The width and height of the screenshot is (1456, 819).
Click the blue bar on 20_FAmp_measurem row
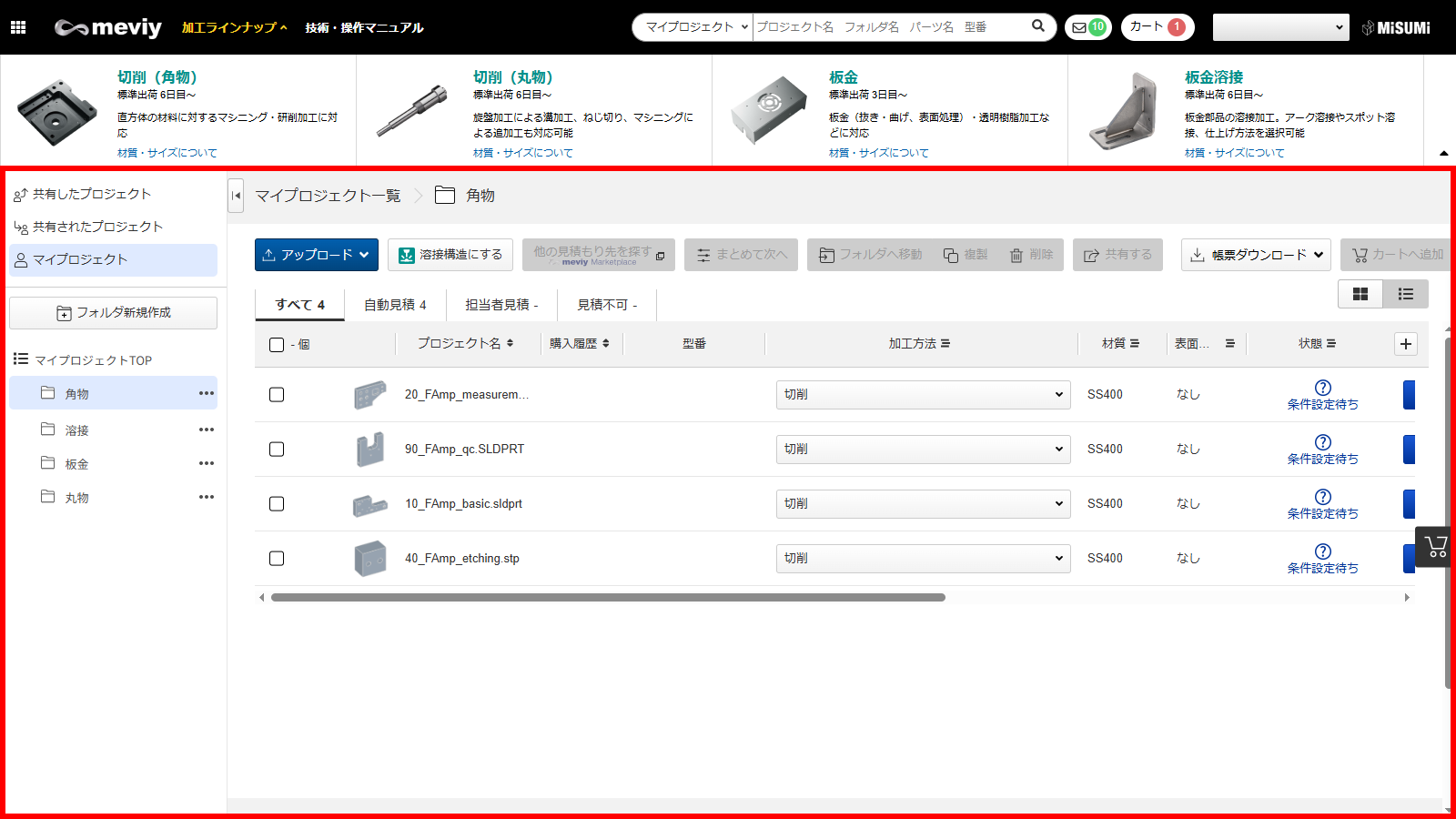point(1410,395)
